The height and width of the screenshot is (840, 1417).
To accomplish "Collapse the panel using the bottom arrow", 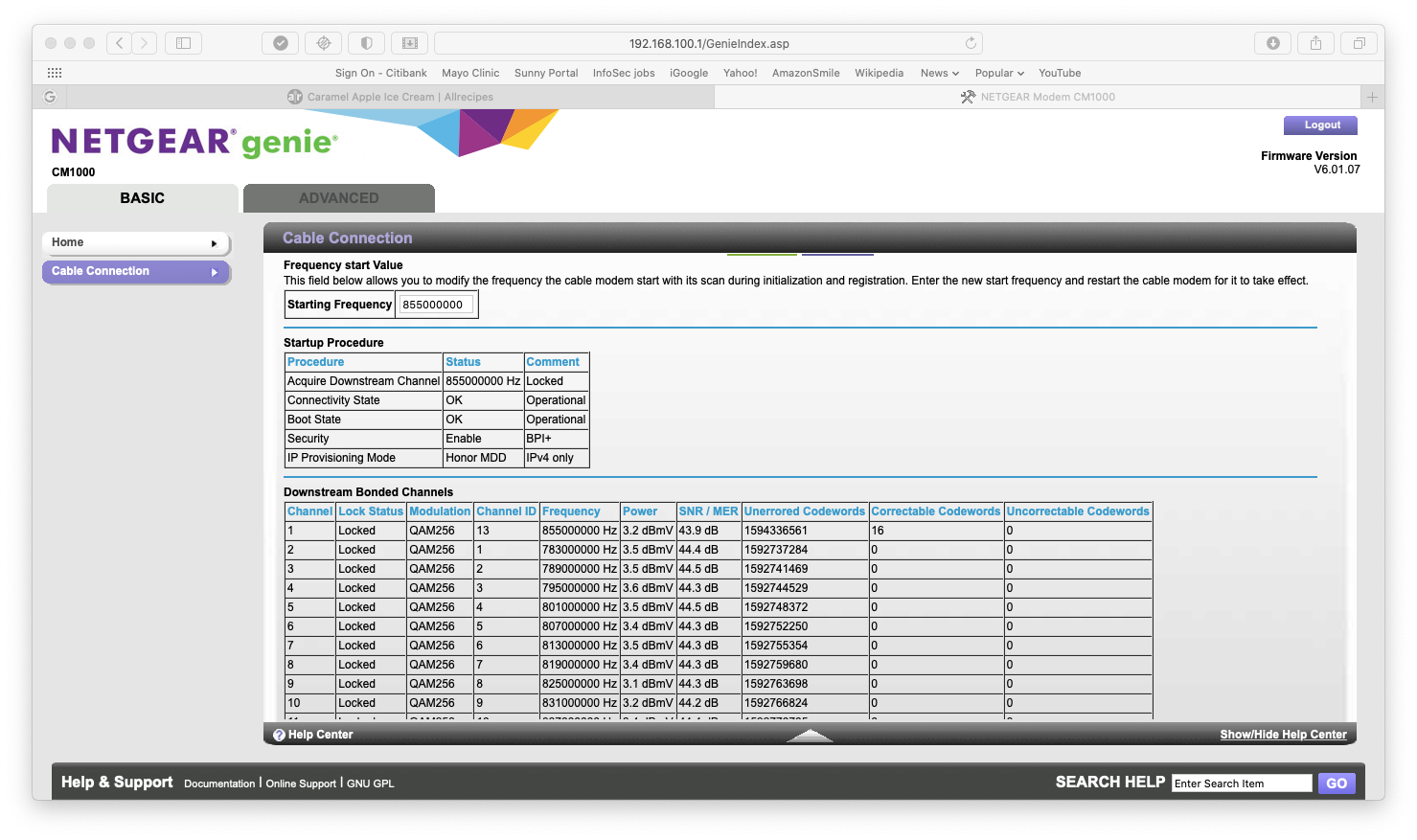I will point(810,735).
